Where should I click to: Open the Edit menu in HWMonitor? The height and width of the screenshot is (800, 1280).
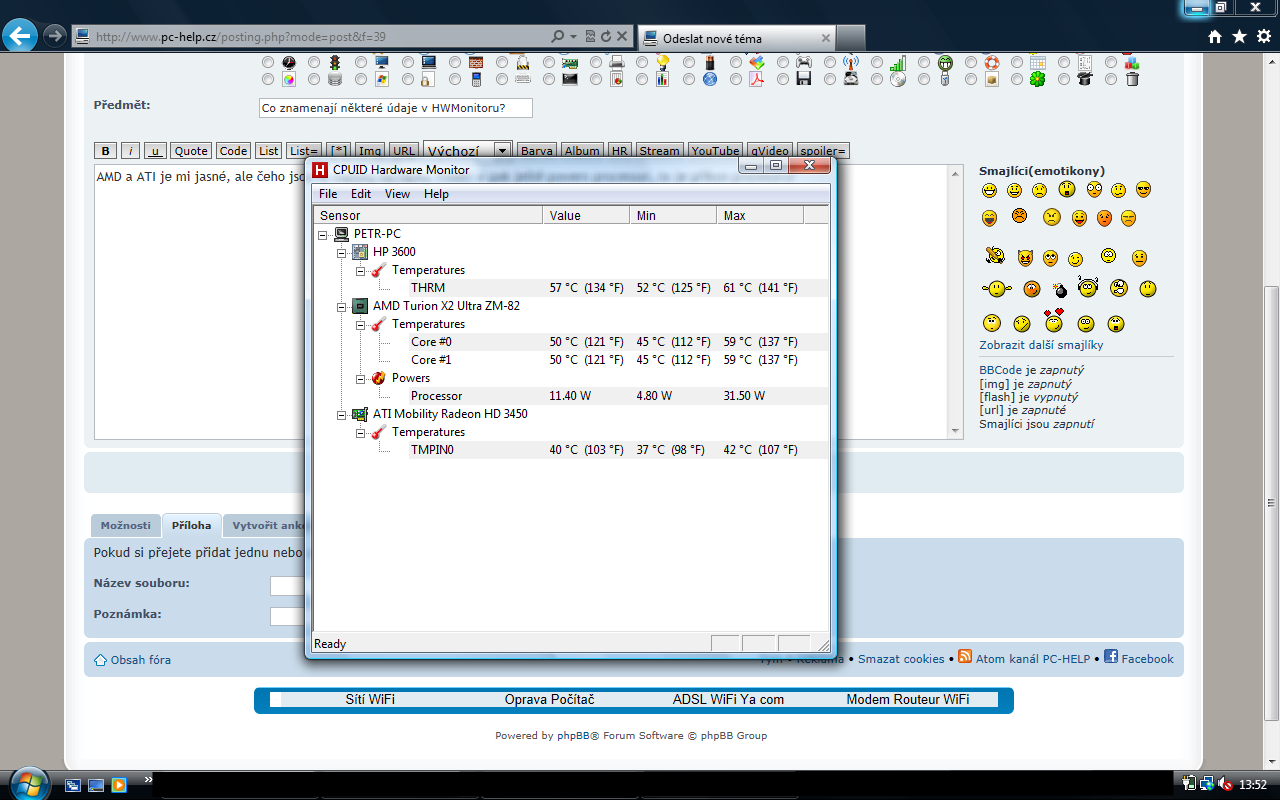361,194
